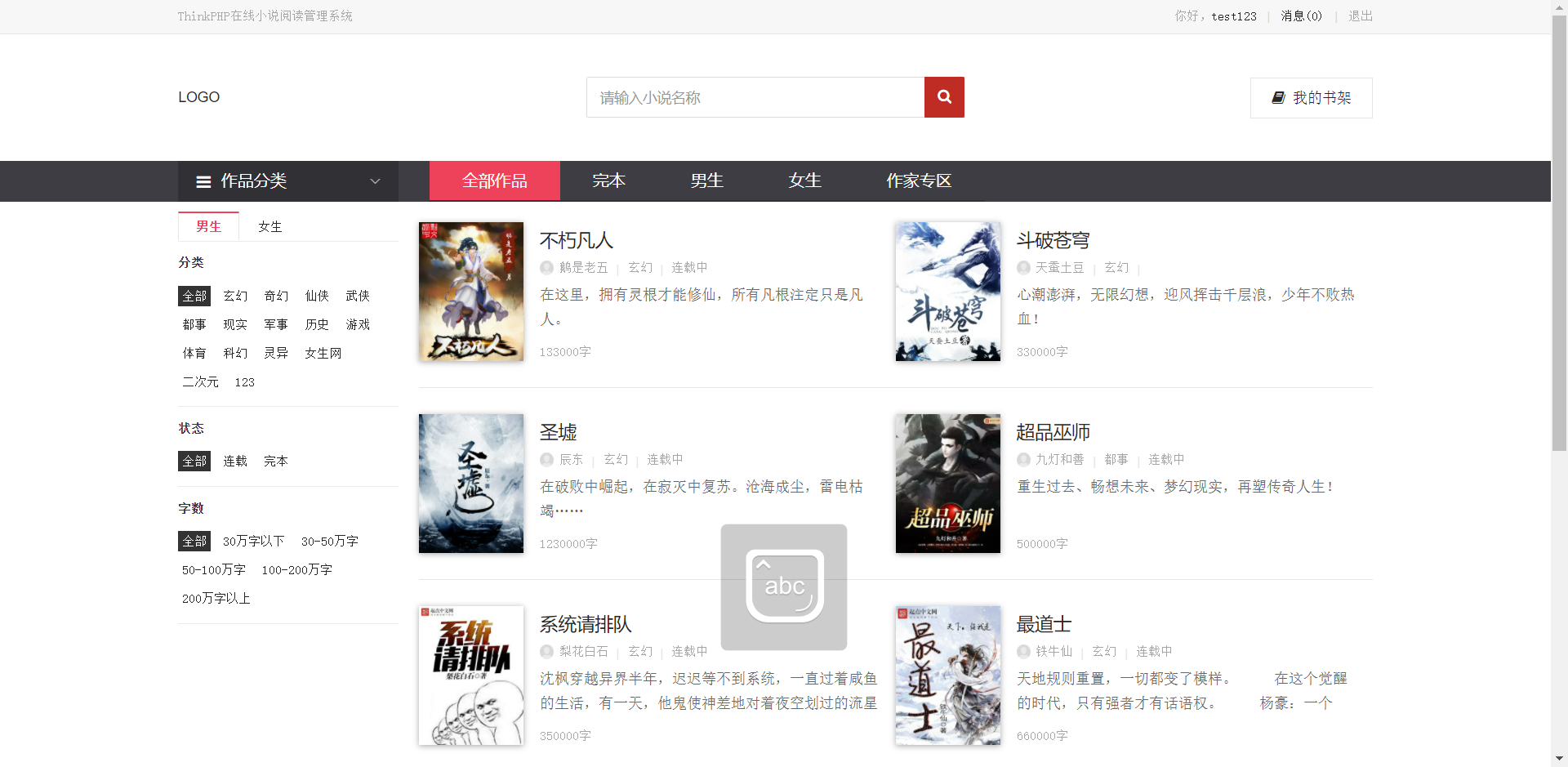Open 我的书架 bookshelf button
Viewport: 1568px width, 767px height.
1311,98
